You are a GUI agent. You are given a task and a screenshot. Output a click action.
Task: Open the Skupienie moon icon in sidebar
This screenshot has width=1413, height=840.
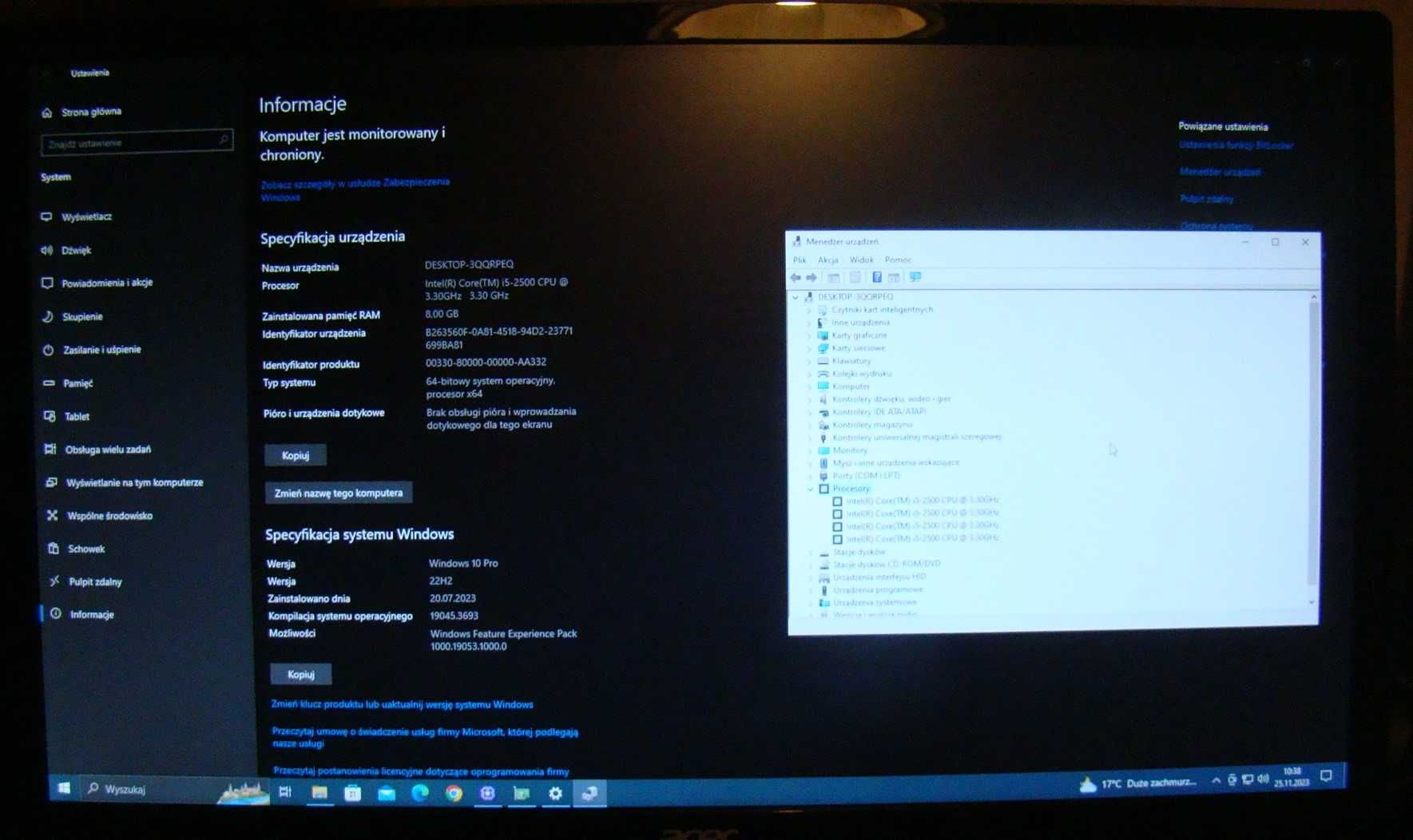(47, 316)
